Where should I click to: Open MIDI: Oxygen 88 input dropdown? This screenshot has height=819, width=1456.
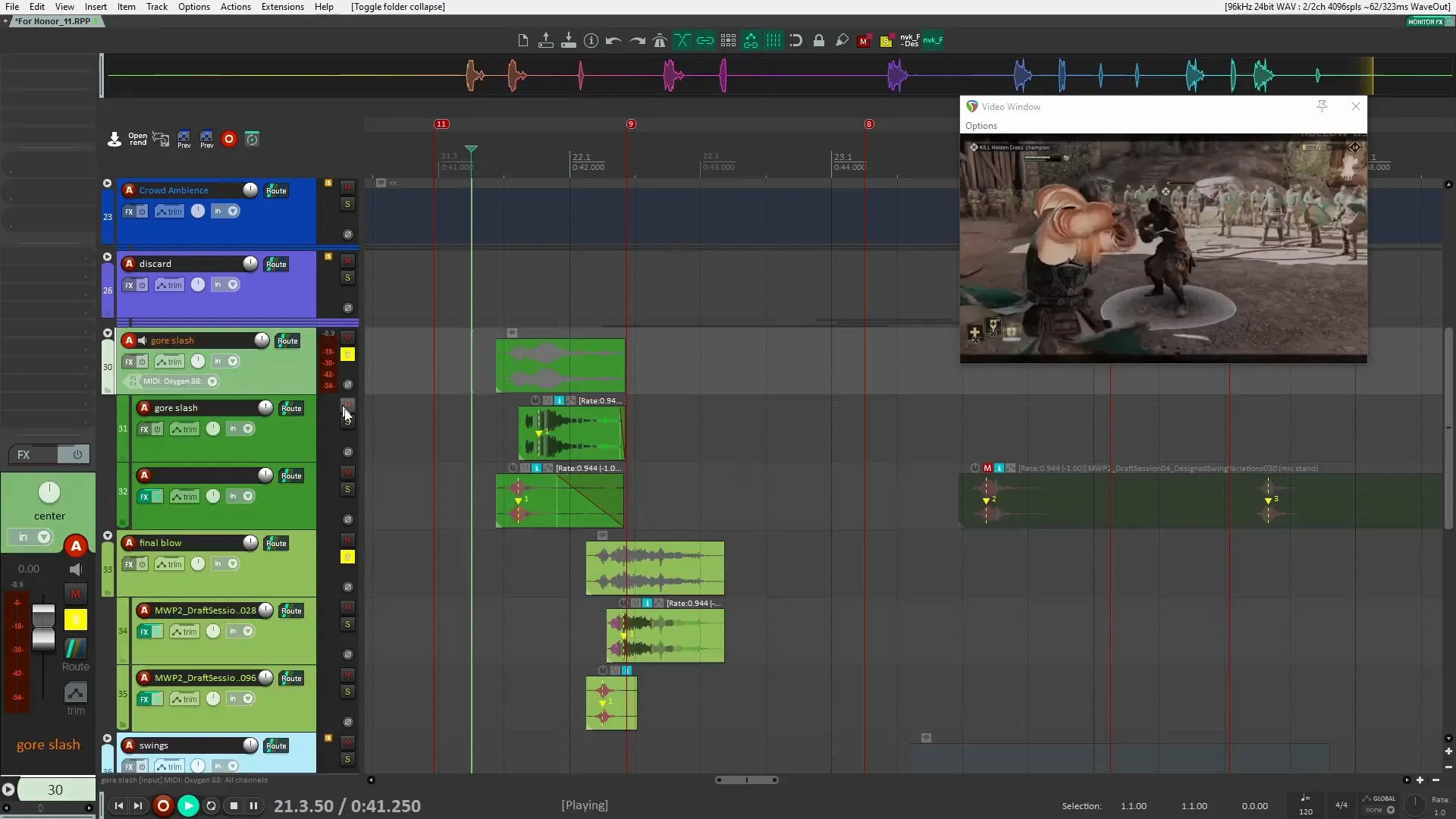(x=213, y=381)
